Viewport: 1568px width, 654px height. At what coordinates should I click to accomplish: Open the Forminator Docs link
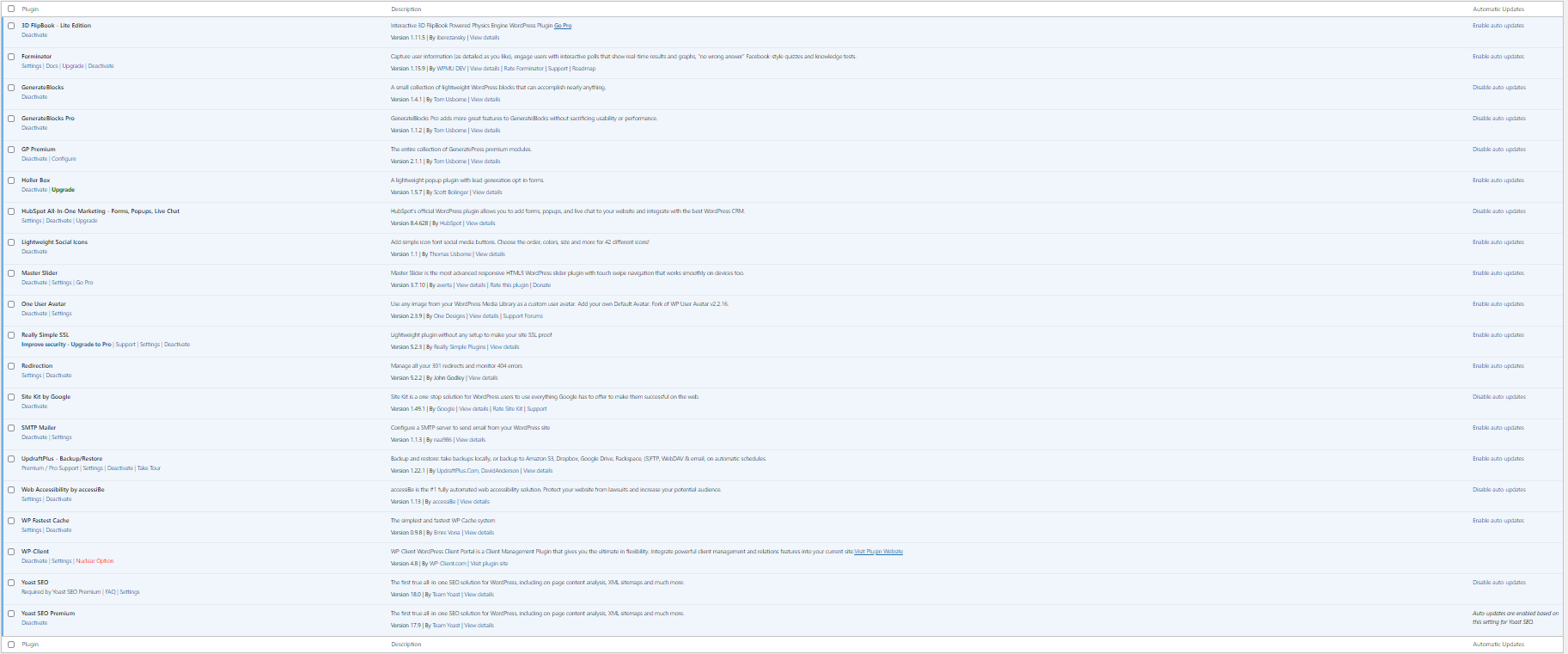click(52, 66)
